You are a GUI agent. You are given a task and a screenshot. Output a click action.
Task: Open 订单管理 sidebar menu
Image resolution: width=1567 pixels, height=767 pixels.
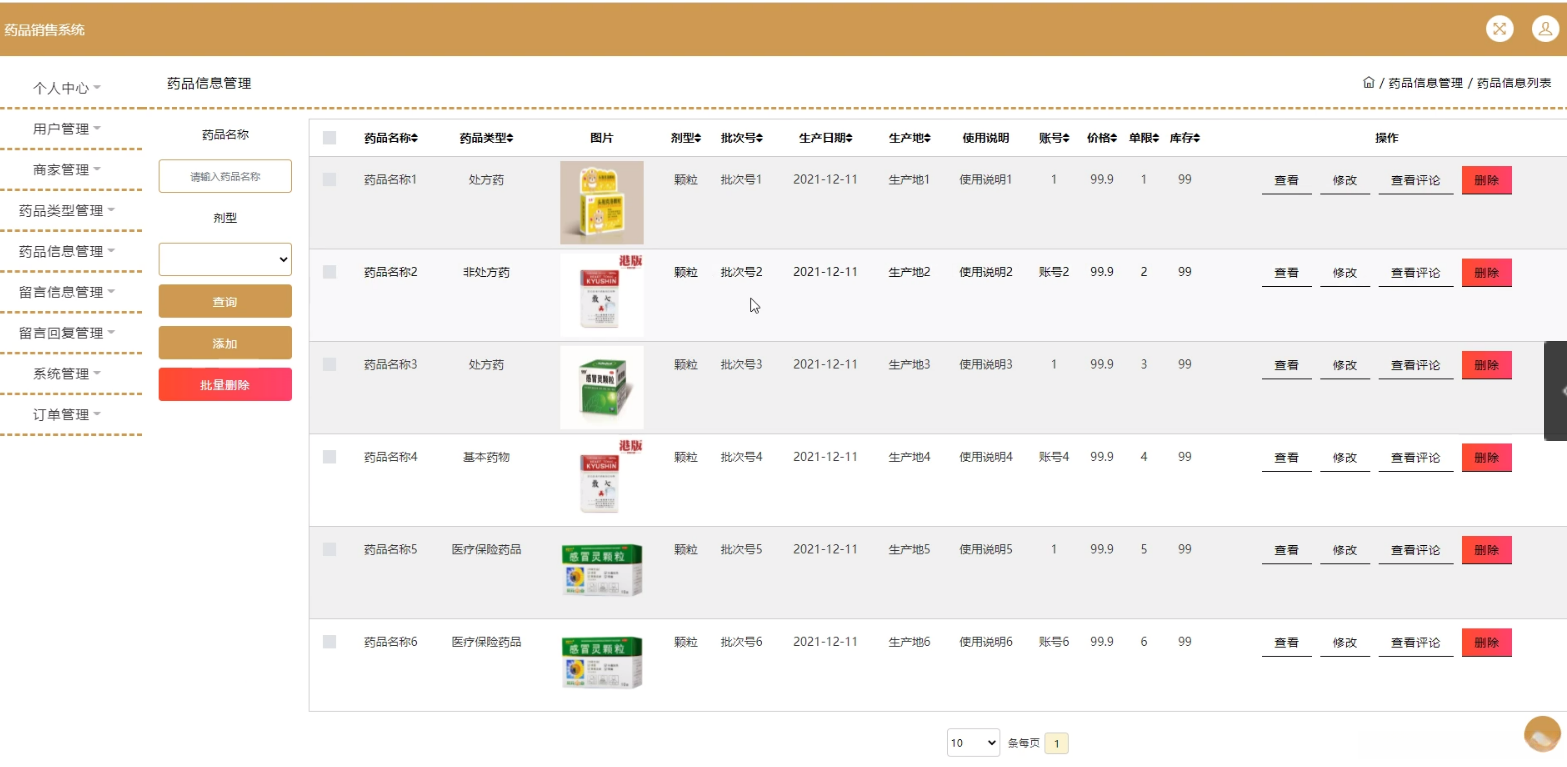(x=67, y=415)
